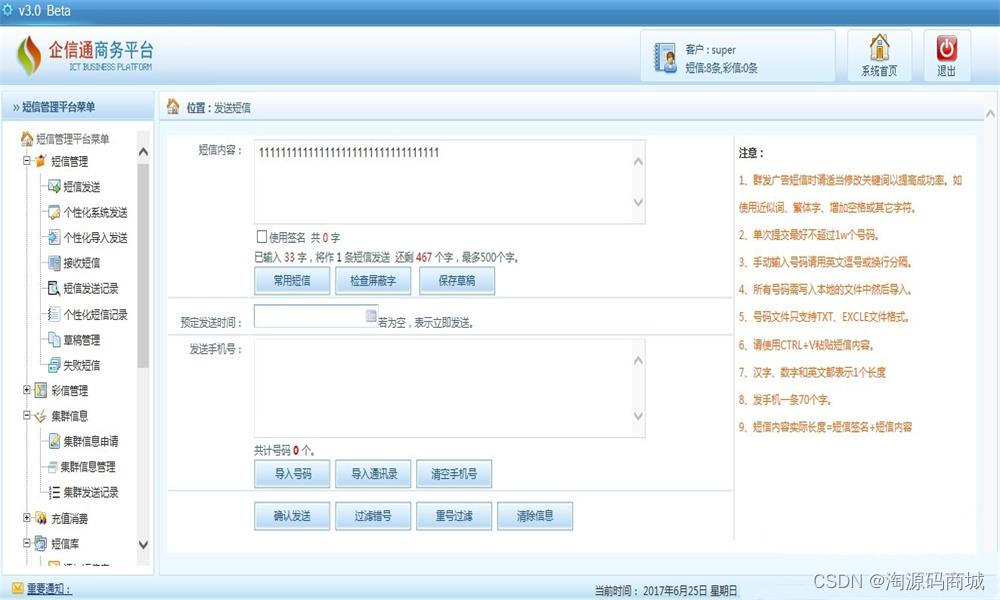
Task: Open 接收短信 in the menu tree
Action: click(x=82, y=263)
